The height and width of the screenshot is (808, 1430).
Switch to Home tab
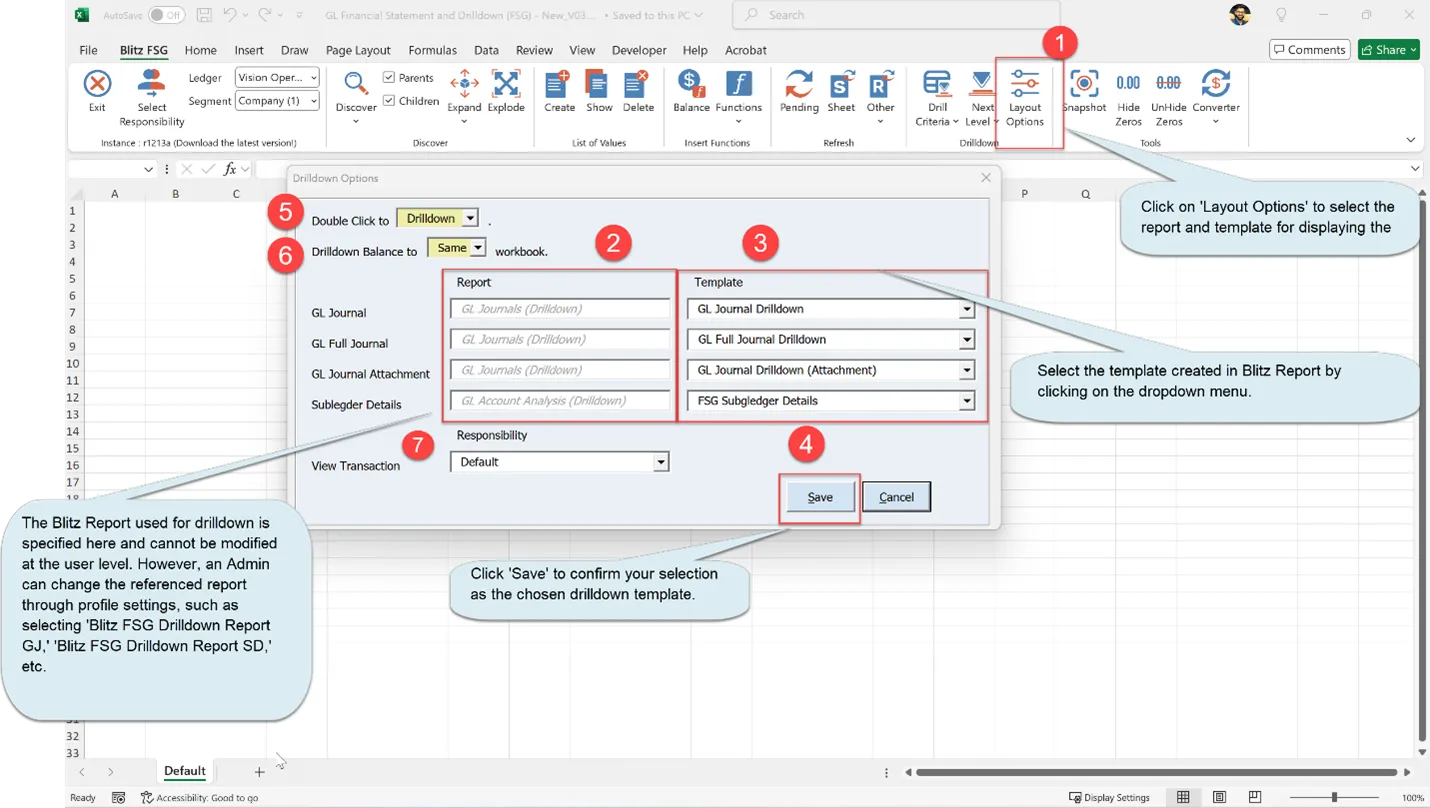200,50
